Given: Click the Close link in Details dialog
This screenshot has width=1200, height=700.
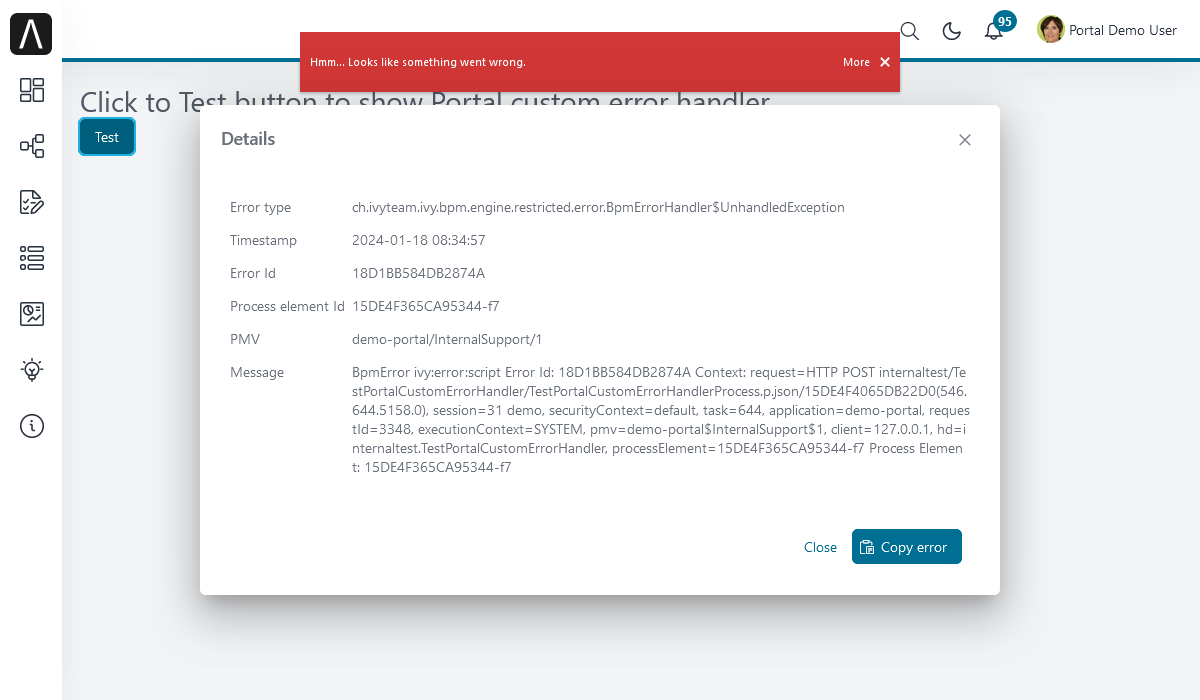Looking at the screenshot, I should [820, 547].
